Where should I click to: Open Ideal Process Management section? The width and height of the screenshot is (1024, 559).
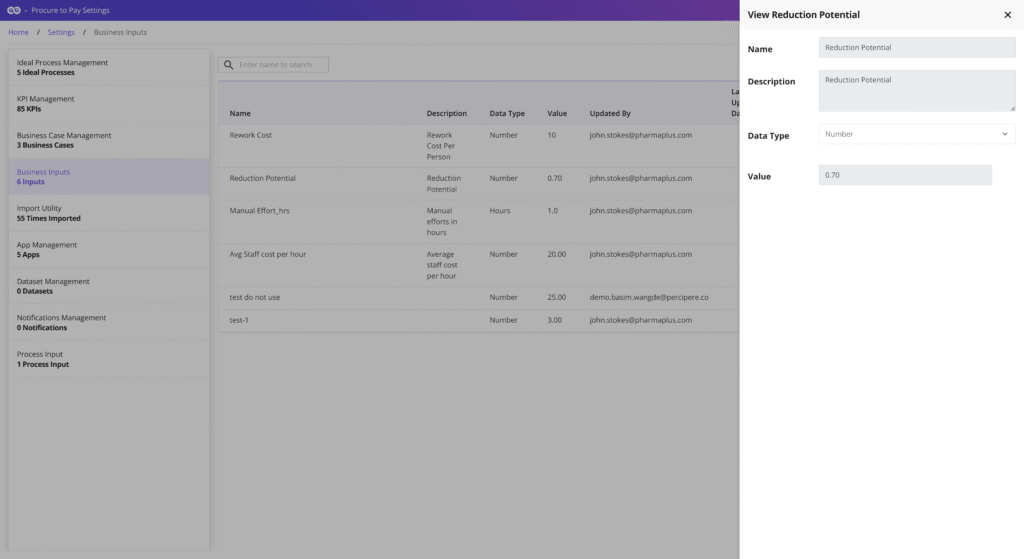108,67
